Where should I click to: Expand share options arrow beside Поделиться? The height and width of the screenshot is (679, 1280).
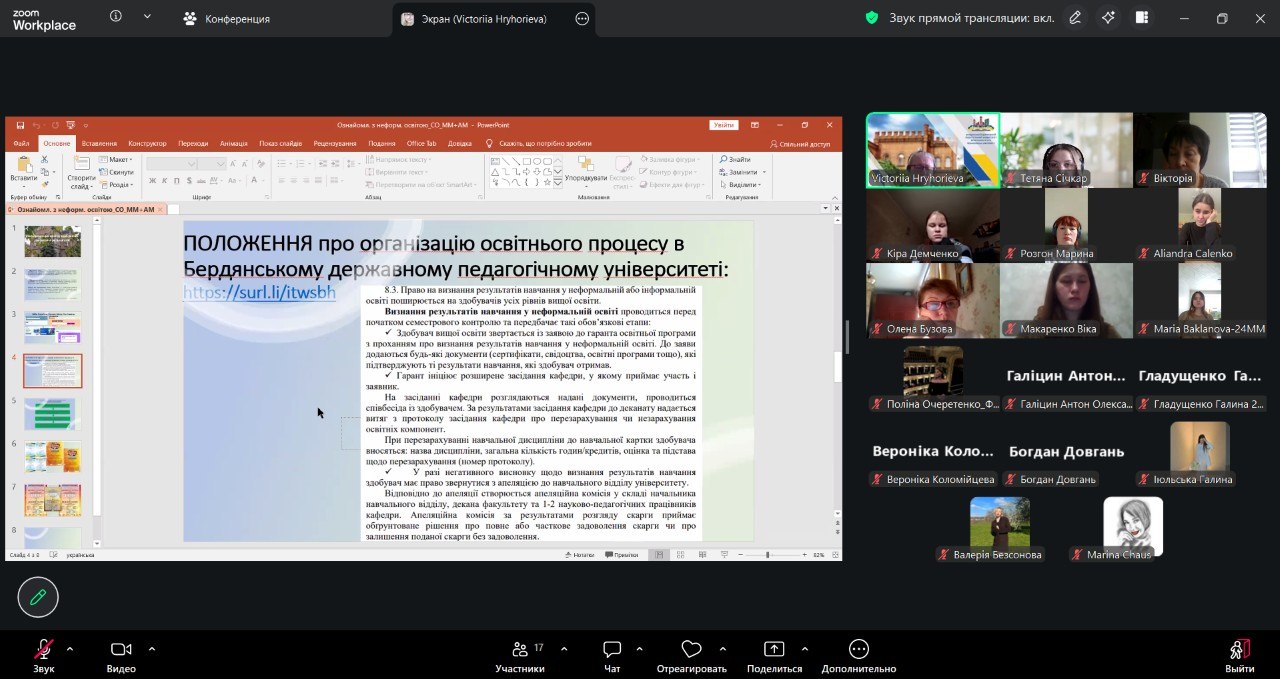(805, 648)
